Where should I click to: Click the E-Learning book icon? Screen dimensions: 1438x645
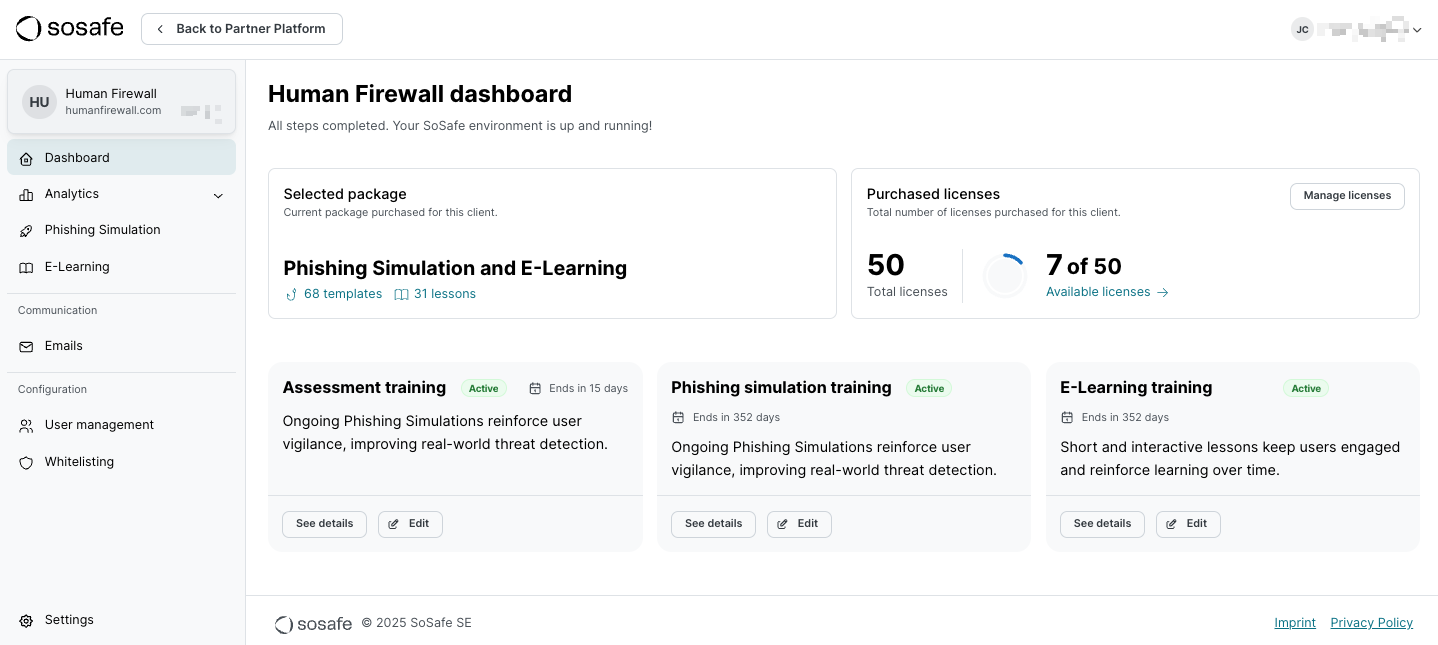click(26, 268)
